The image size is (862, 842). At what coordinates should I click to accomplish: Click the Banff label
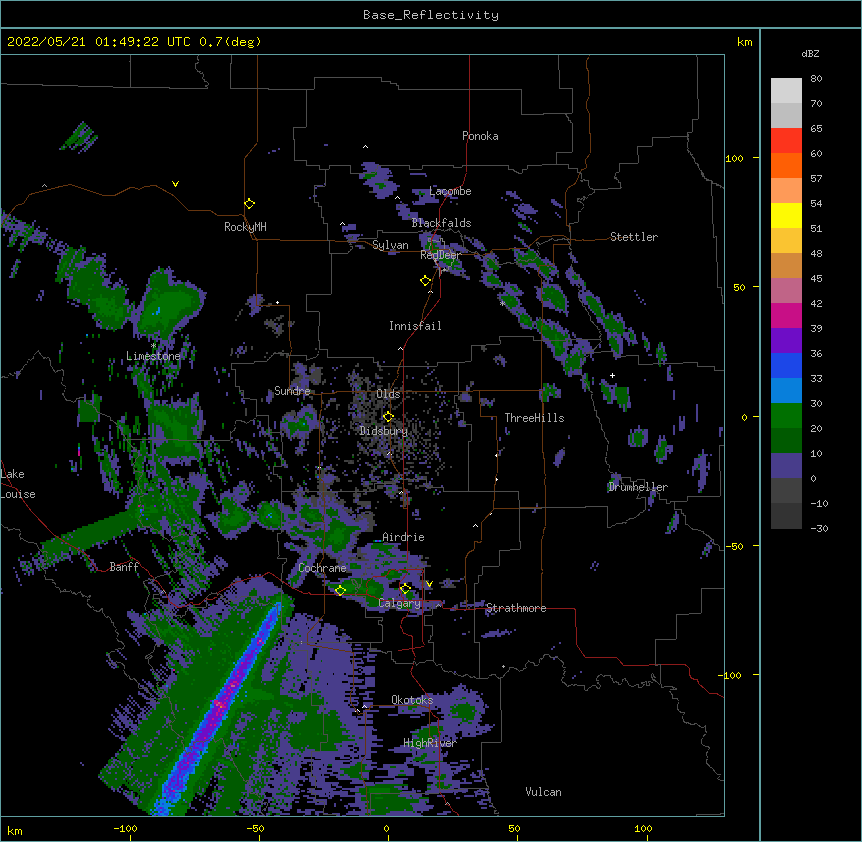124,567
